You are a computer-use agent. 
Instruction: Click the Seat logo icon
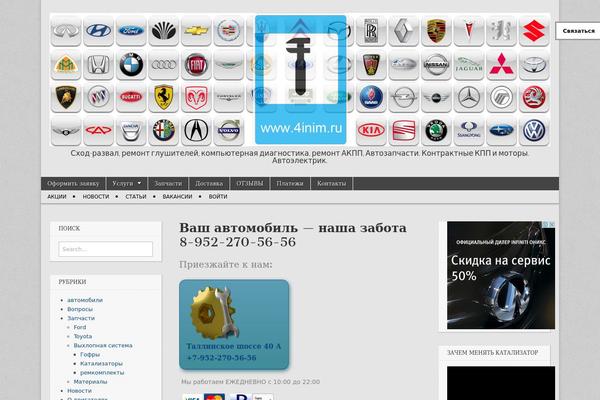403,131
